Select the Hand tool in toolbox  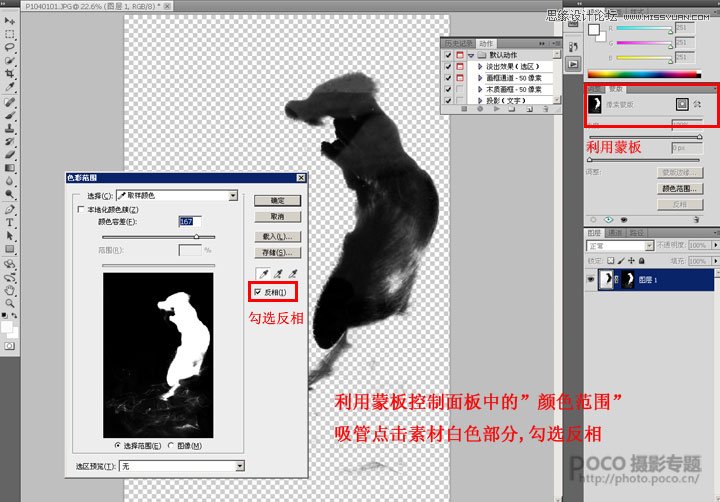tap(10, 290)
